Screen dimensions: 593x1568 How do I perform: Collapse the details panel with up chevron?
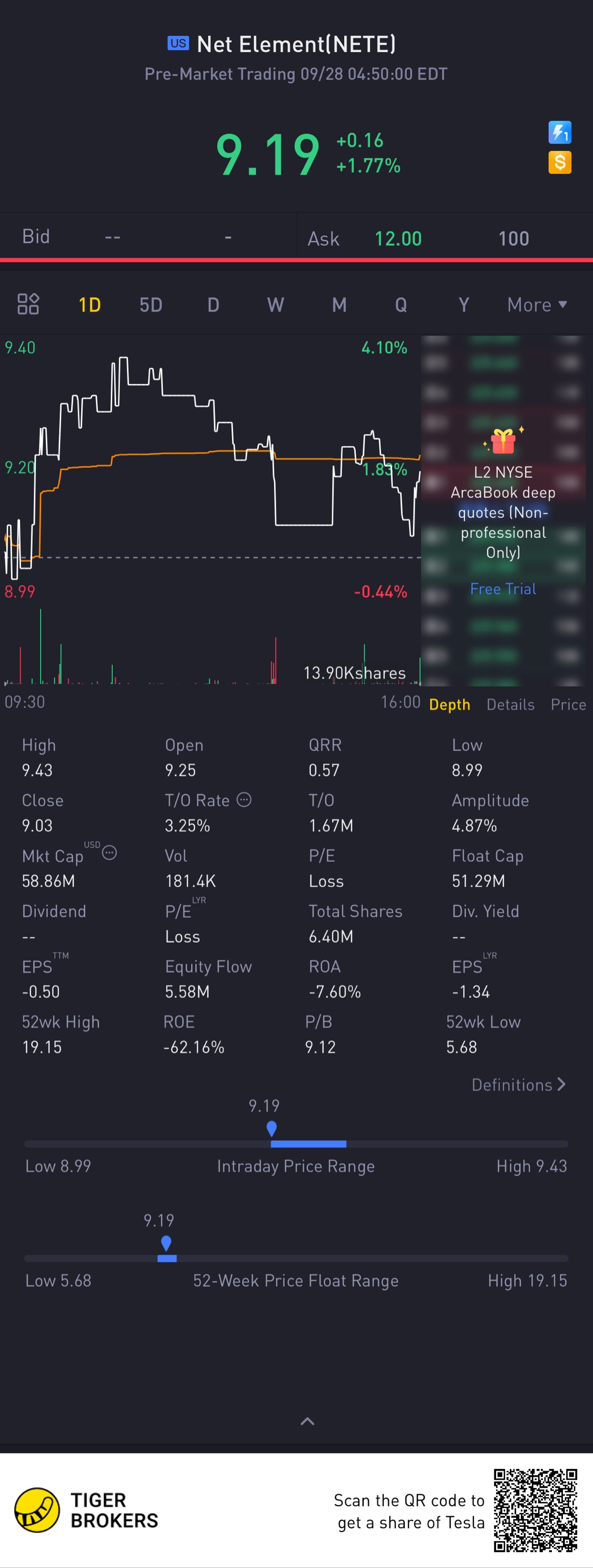click(x=307, y=1421)
